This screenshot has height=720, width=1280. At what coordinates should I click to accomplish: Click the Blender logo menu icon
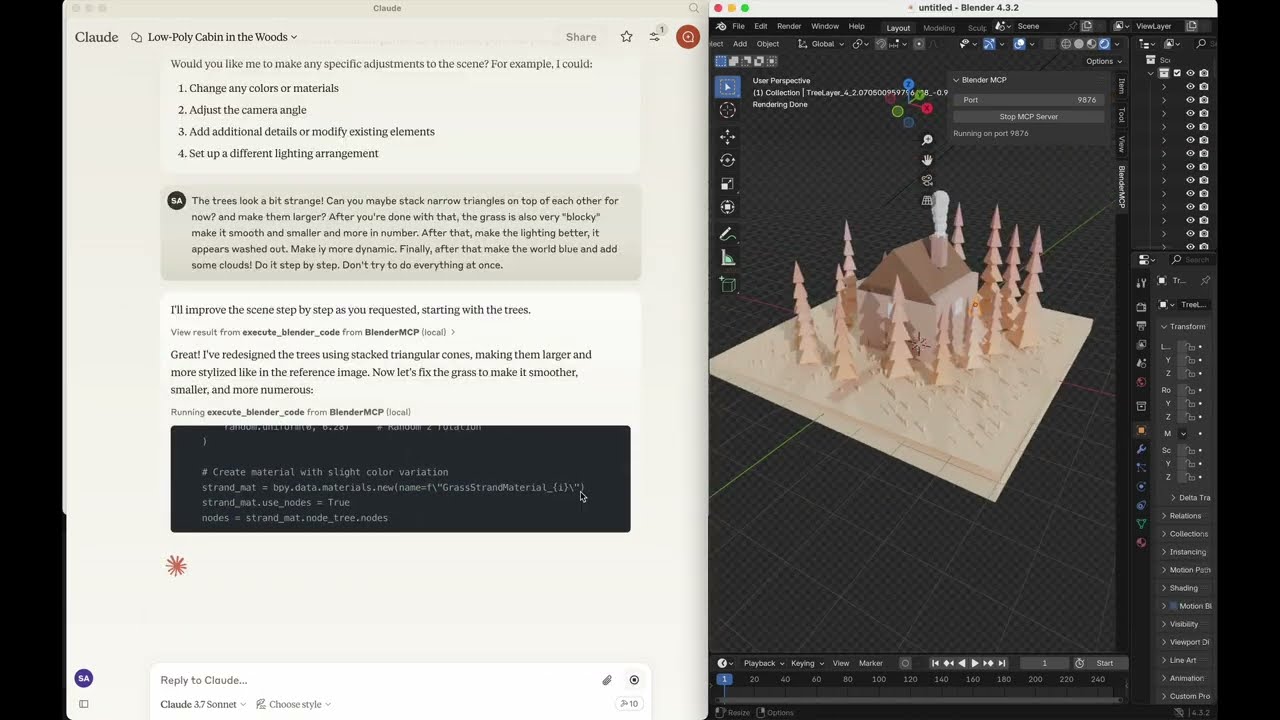click(721, 26)
